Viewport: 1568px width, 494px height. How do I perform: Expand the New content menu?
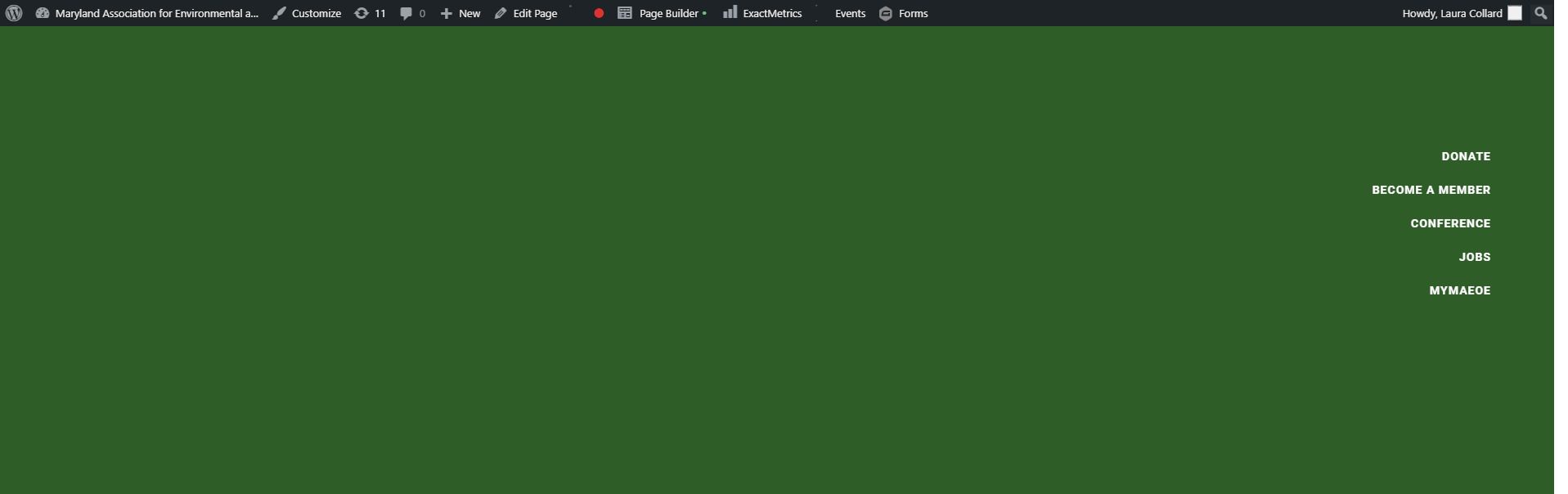[461, 13]
